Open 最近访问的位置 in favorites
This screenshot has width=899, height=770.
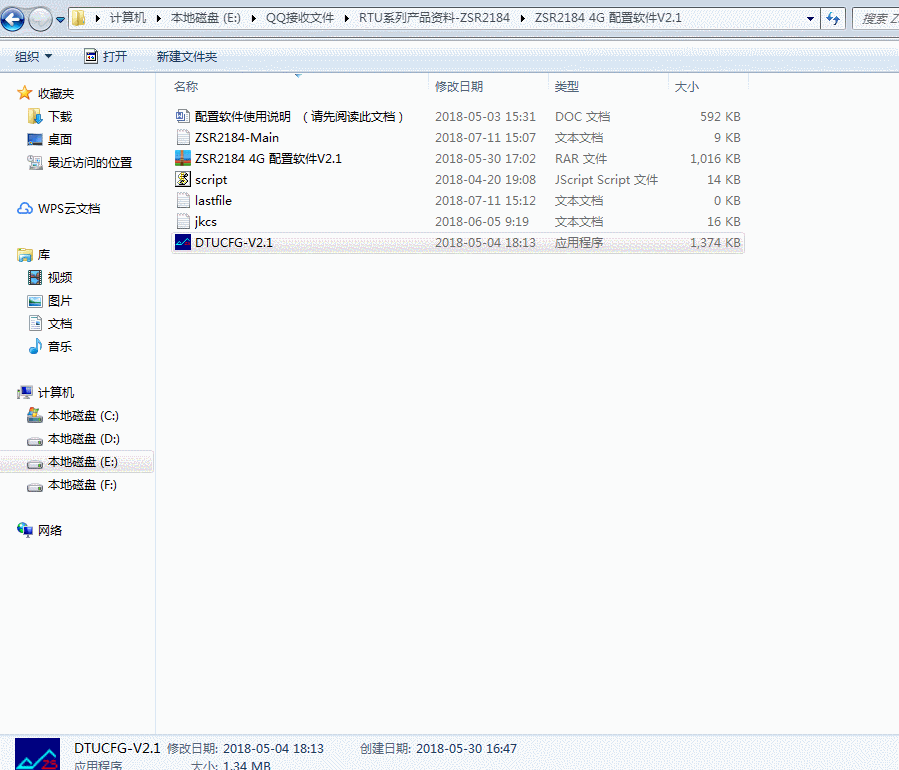point(89,162)
